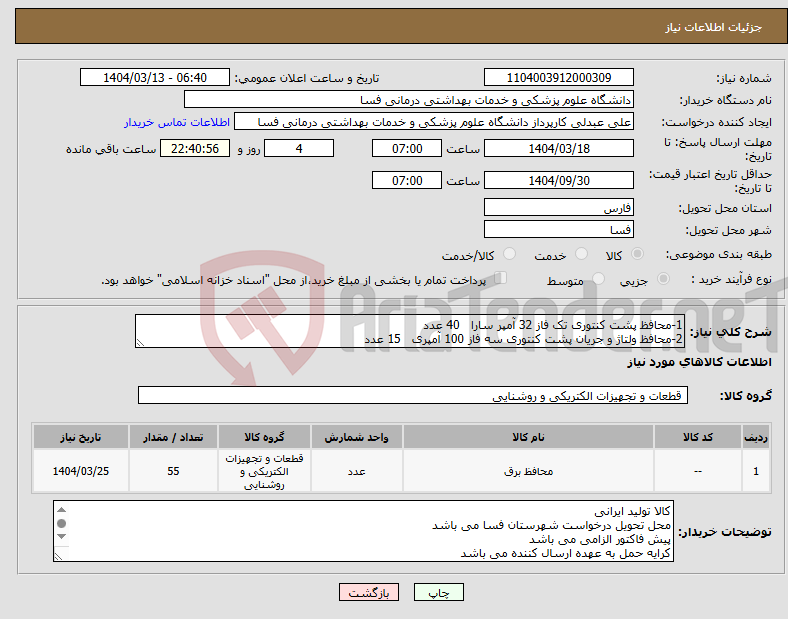Click the city field فسا
788x619 pixels.
[558, 230]
